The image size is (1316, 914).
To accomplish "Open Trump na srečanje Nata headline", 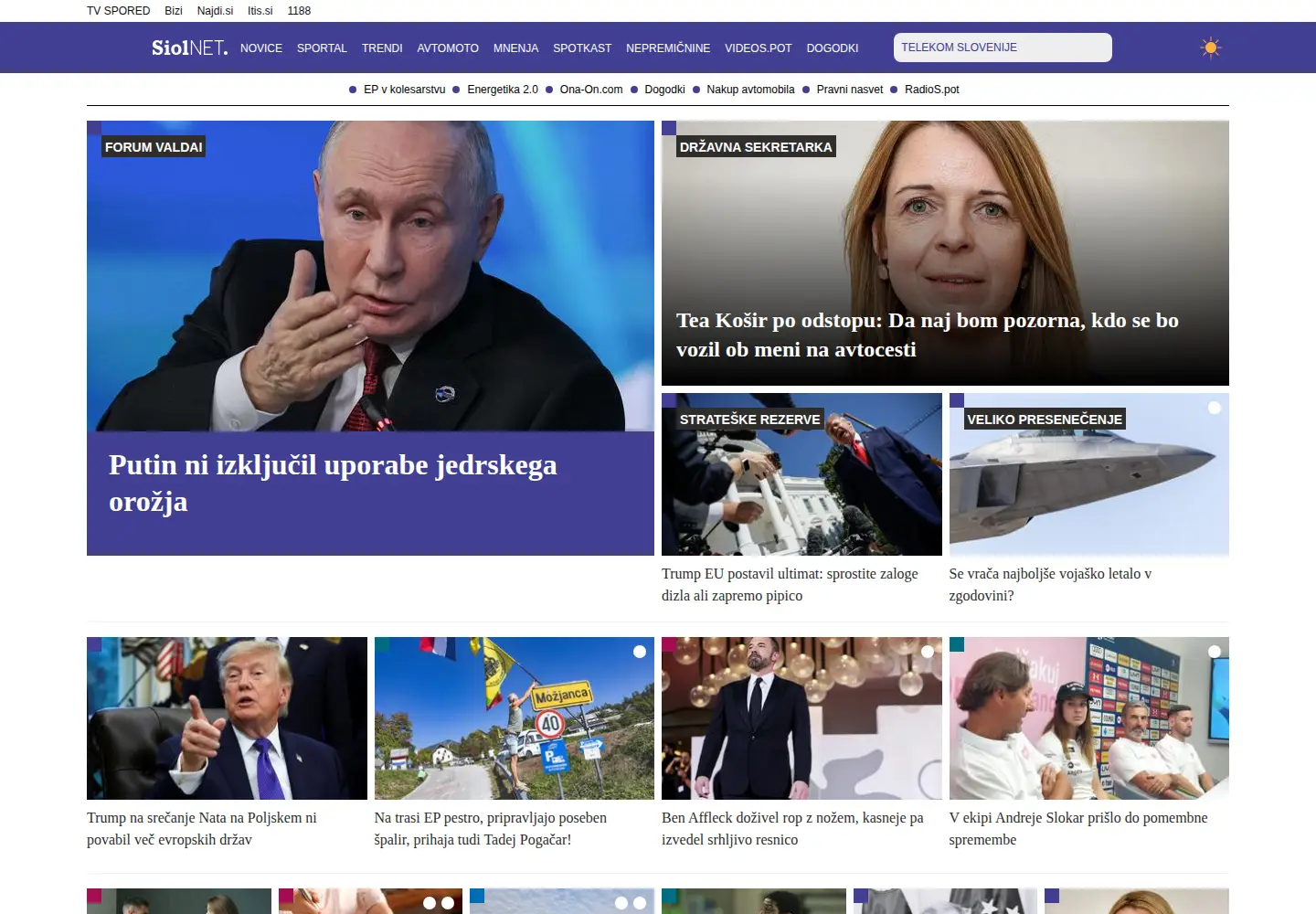I will (202, 829).
